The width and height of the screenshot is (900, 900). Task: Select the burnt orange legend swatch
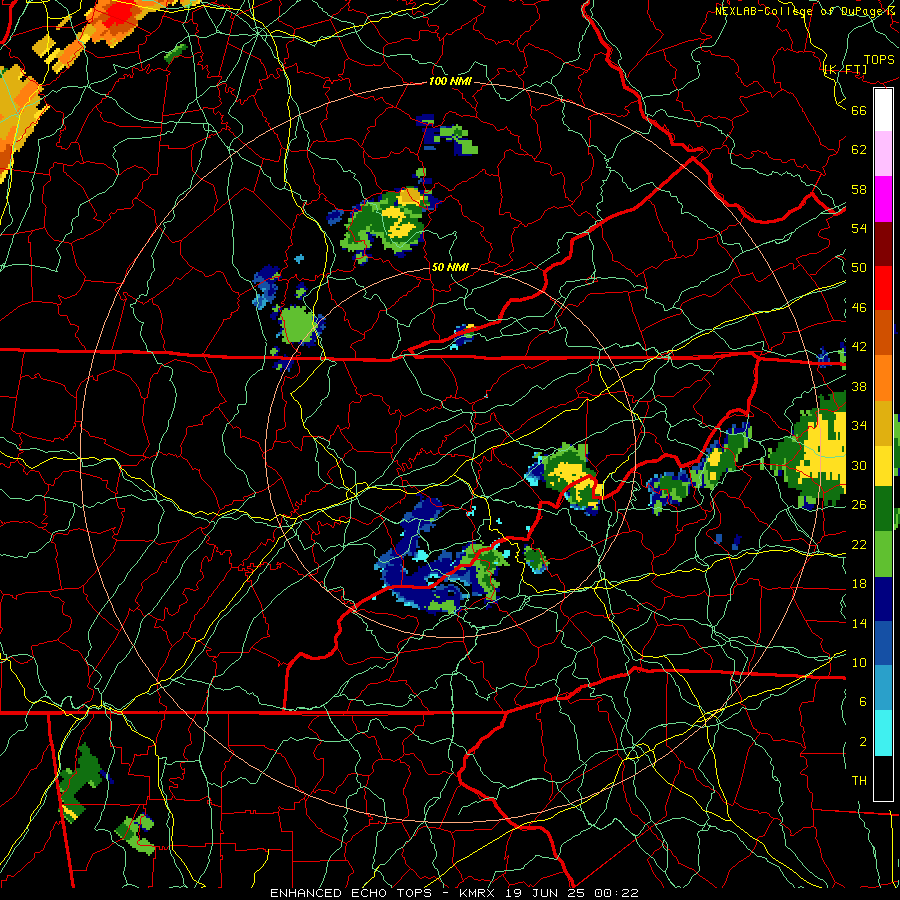(883, 333)
